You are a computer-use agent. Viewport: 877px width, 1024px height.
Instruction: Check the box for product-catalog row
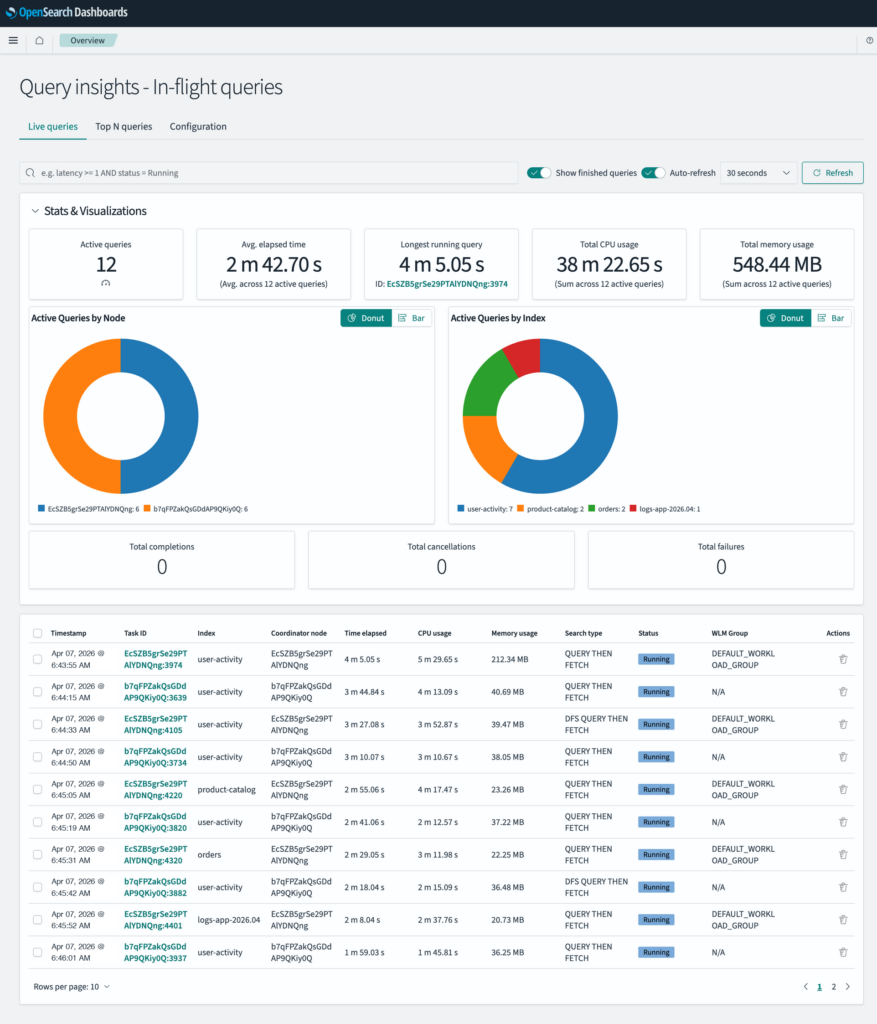pyautogui.click(x=37, y=790)
